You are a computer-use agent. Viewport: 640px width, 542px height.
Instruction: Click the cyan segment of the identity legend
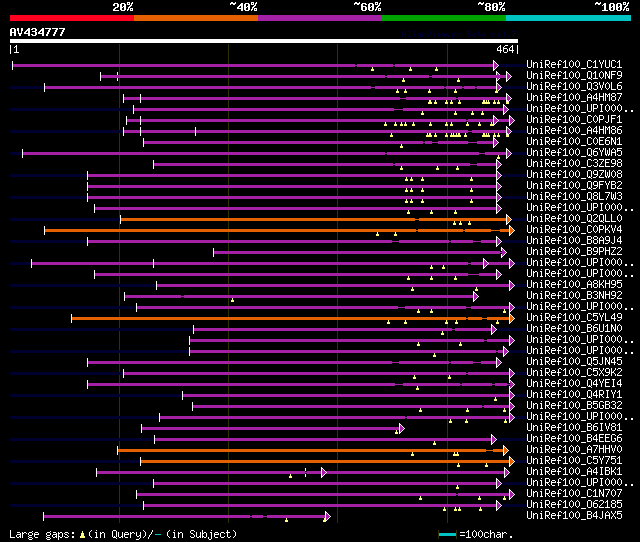[569, 18]
